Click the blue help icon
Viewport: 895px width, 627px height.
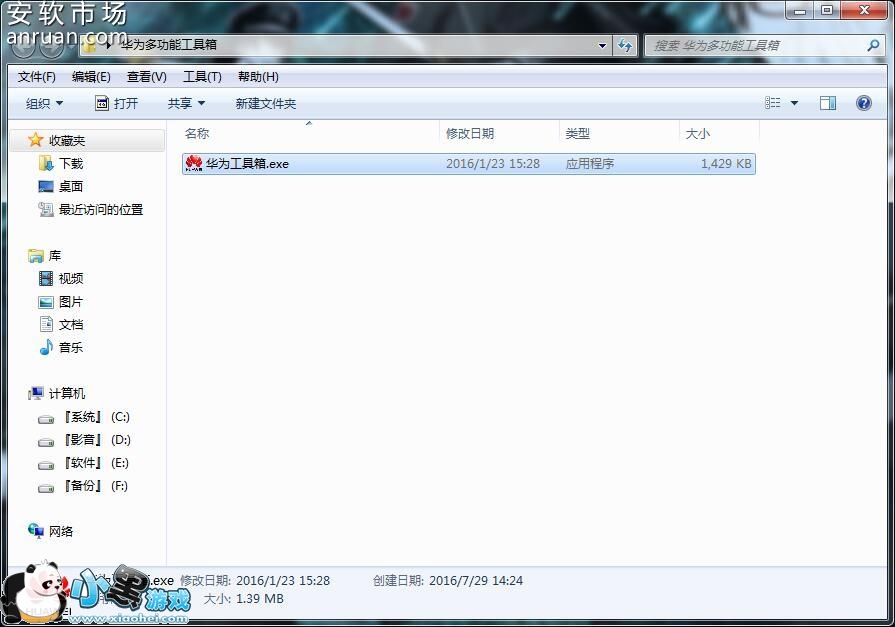click(x=864, y=103)
